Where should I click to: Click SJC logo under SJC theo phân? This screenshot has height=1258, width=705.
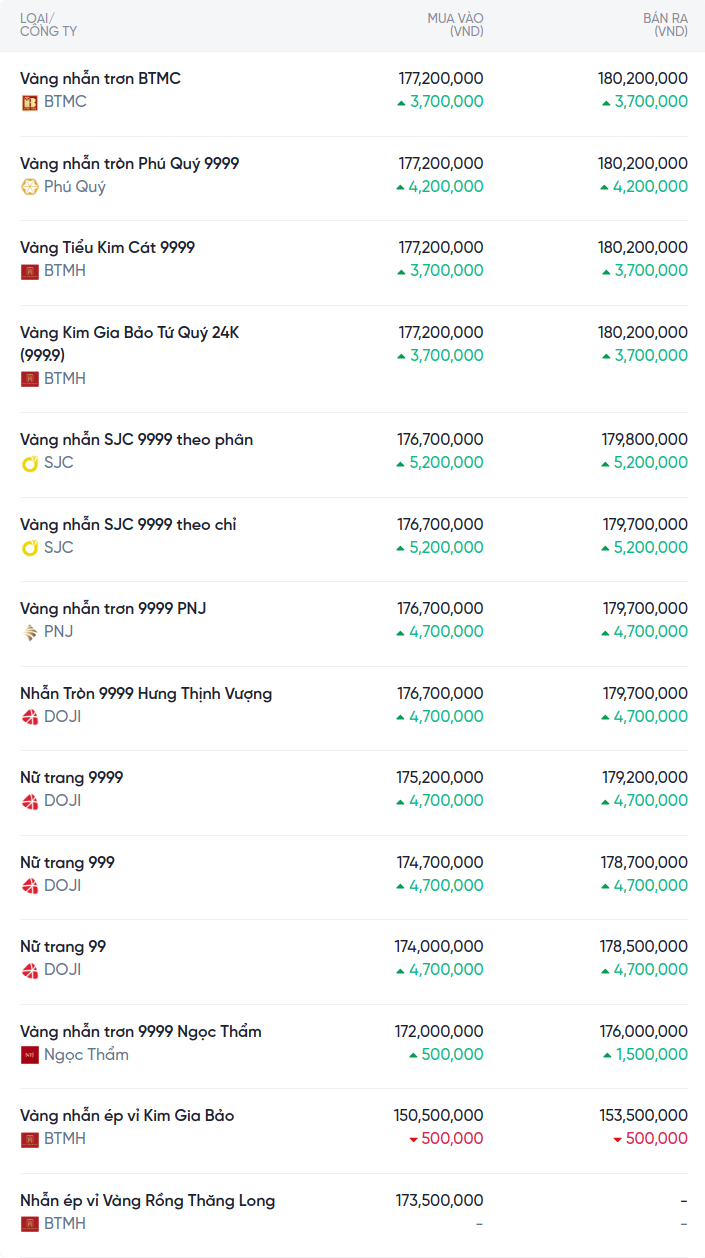point(30,463)
